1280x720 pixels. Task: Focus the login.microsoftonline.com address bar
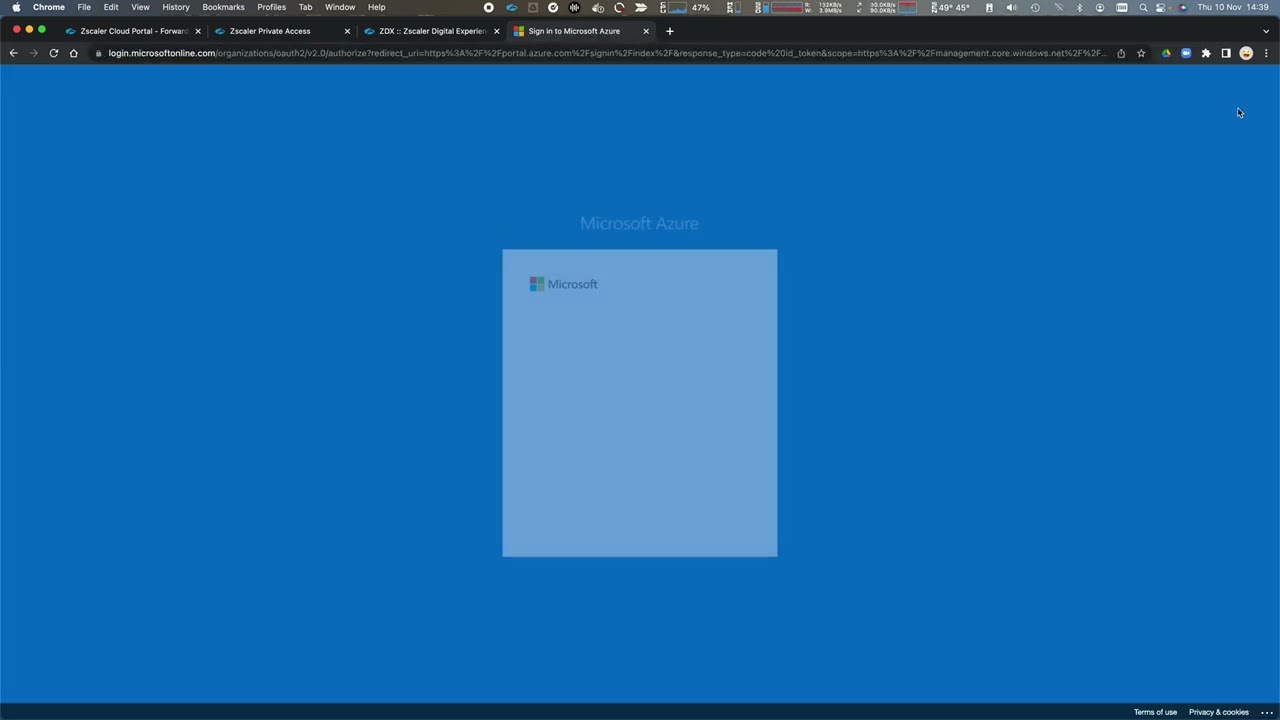pyautogui.click(x=607, y=53)
